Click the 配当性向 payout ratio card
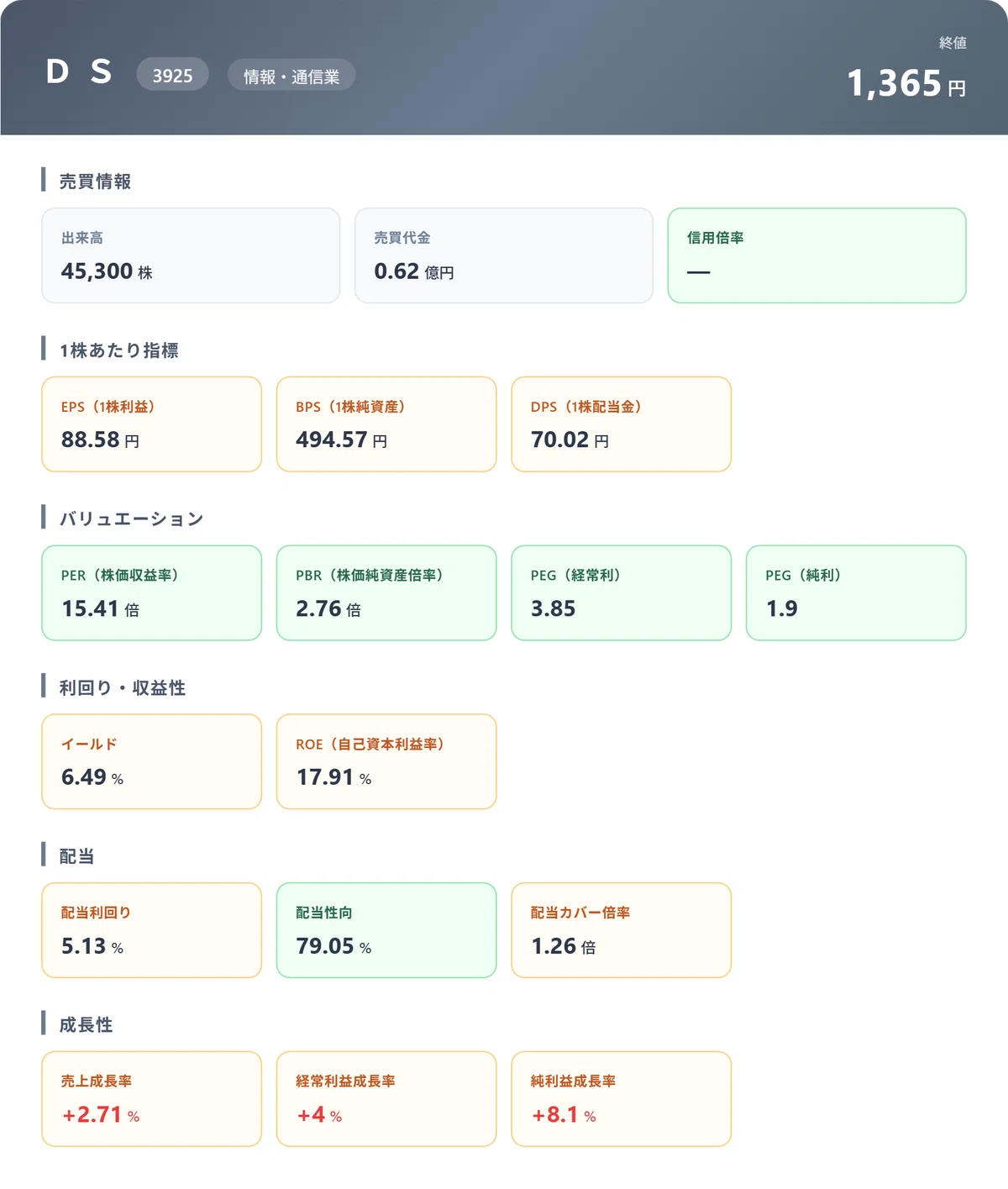The height and width of the screenshot is (1189, 1008). tap(386, 930)
